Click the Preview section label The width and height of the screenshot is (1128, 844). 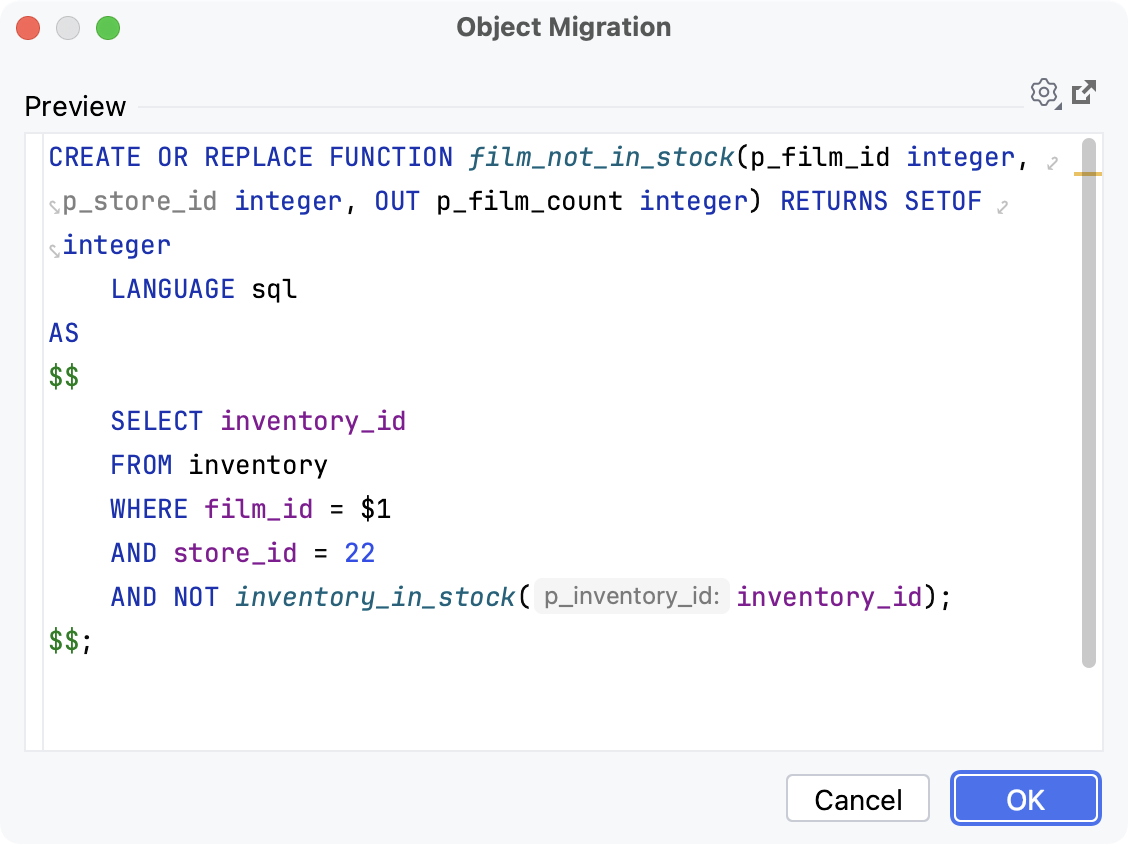coord(75,106)
